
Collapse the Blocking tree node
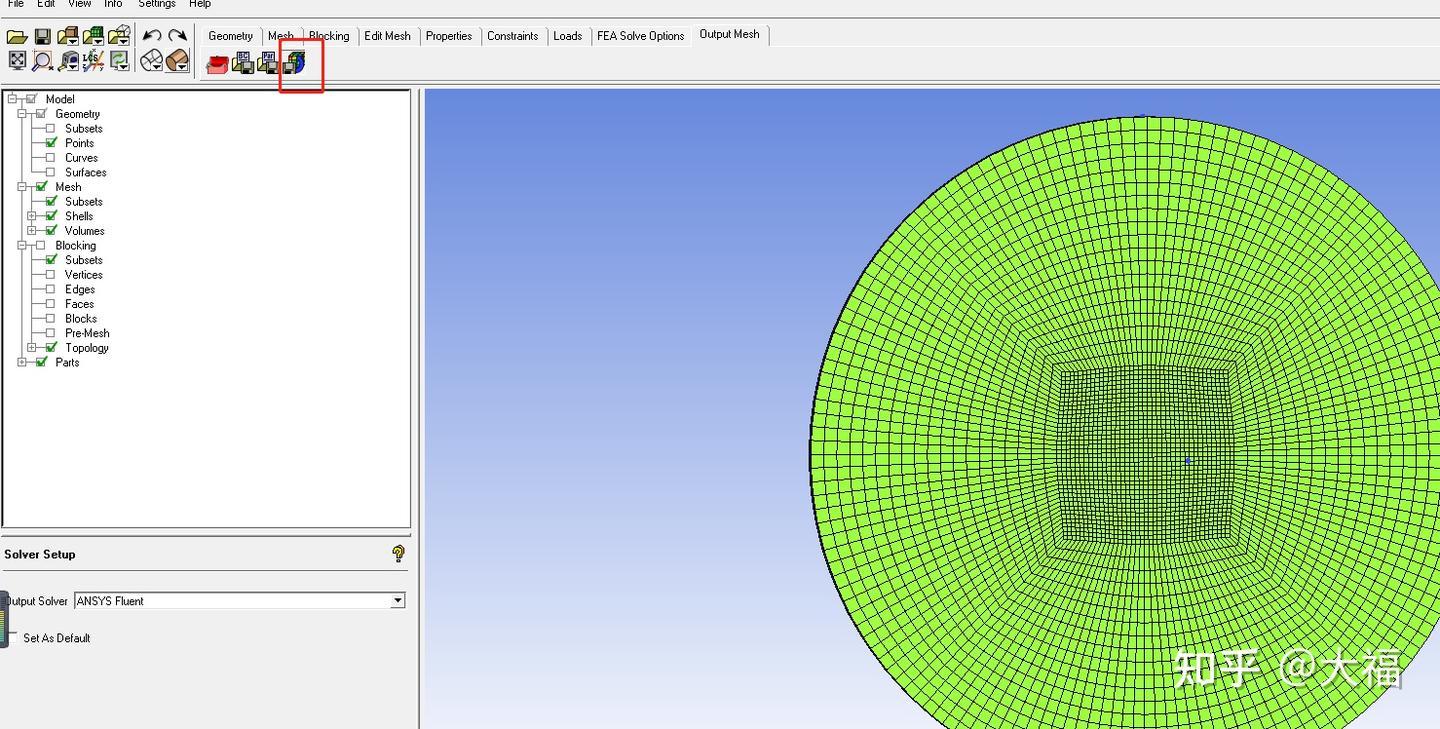point(22,245)
